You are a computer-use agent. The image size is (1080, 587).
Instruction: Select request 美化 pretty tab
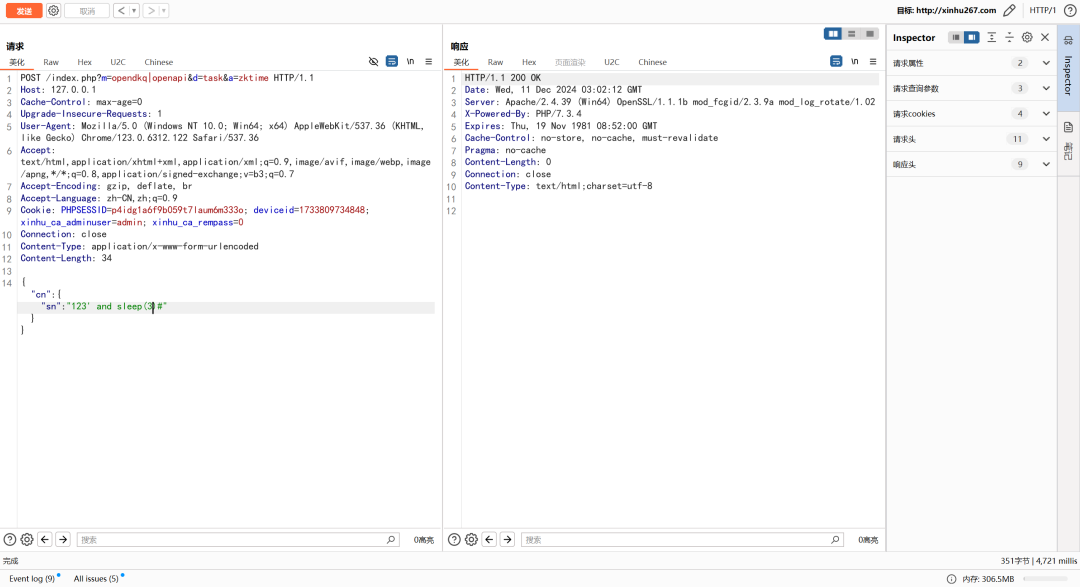[x=17, y=62]
